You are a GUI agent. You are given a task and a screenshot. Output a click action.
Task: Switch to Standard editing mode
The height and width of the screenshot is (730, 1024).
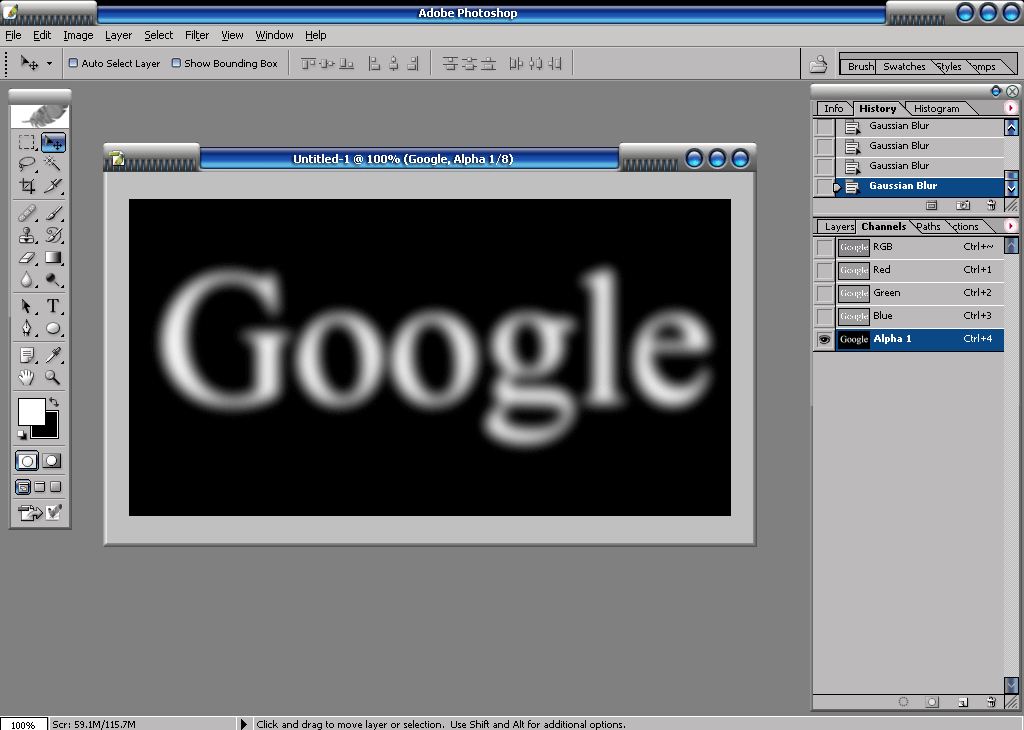pyautogui.click(x=27, y=461)
